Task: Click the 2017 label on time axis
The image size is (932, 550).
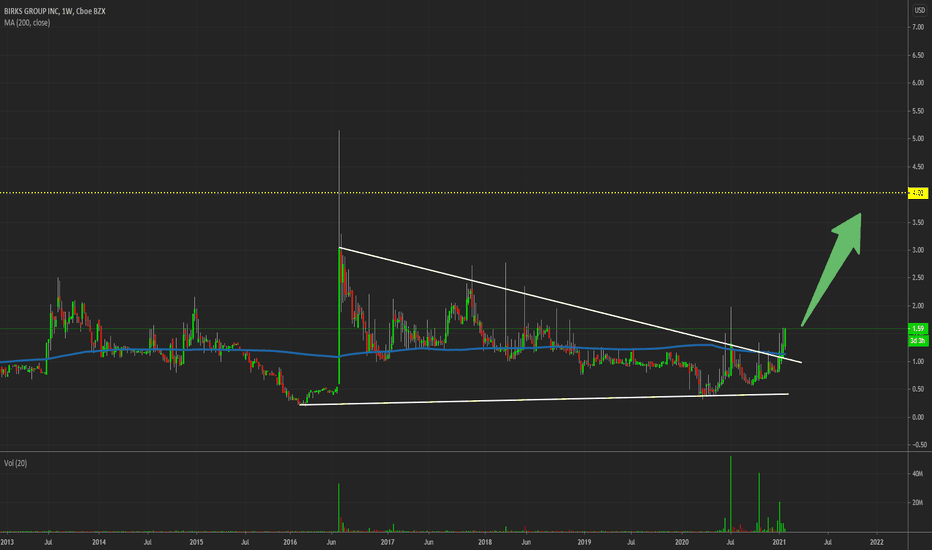Action: [388, 542]
